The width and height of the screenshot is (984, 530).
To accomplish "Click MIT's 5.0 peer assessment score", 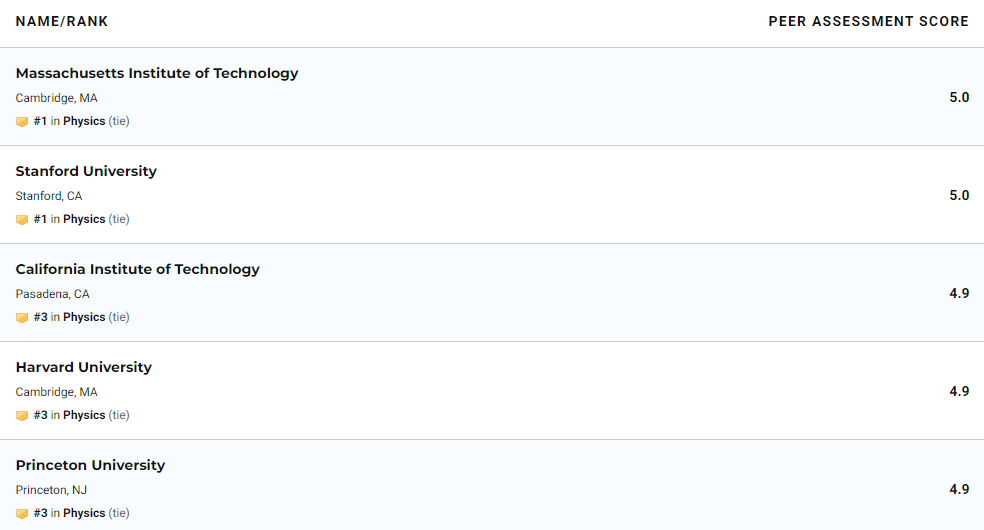I will point(959,97).
